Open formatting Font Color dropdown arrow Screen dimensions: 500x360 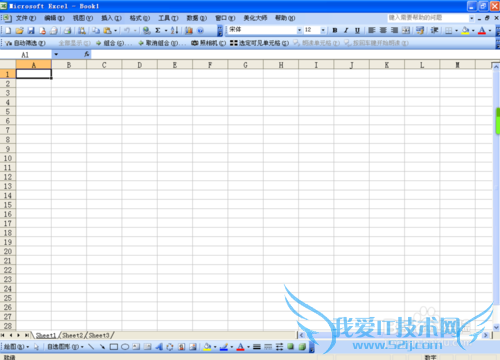point(490,31)
